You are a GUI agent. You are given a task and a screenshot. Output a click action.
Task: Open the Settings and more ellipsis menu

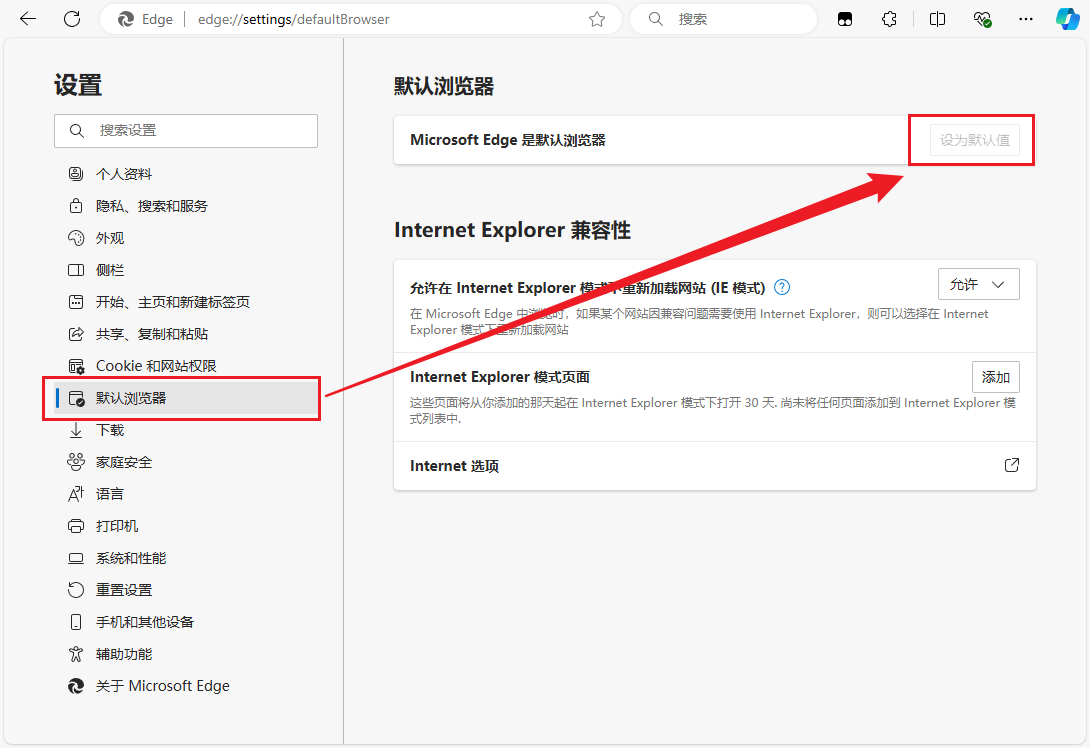[x=1026, y=19]
